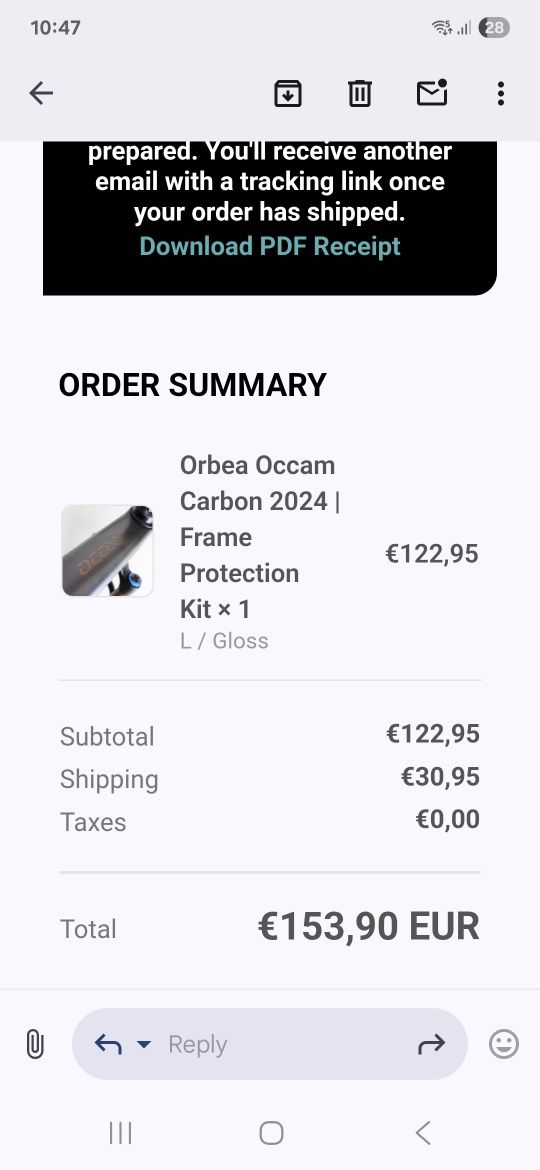Screen dimensions: 540x1170
Task: Expand the reply options dropdown arrow
Action: click(x=144, y=1045)
